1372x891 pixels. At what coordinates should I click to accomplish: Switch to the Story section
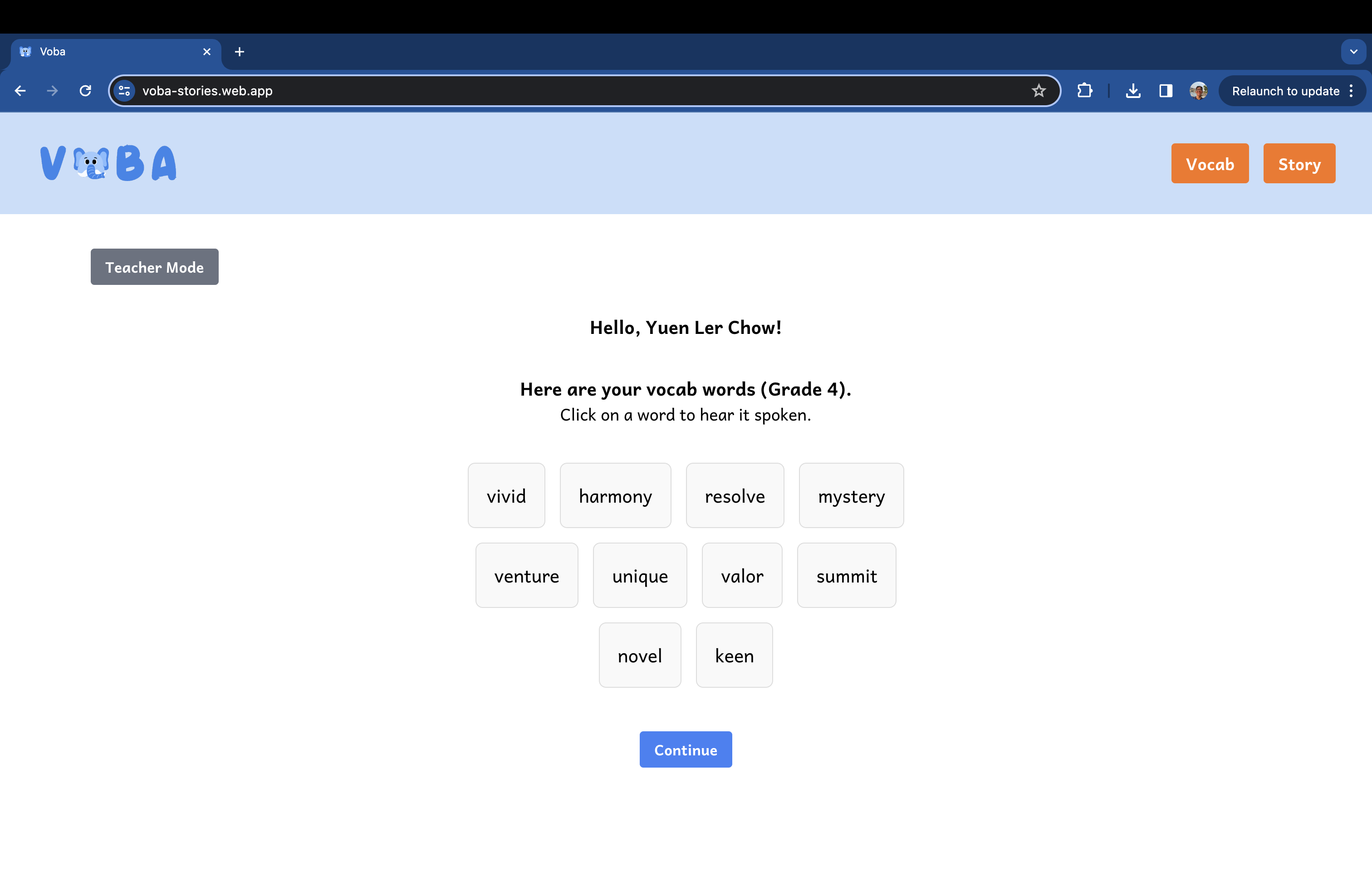pyautogui.click(x=1299, y=164)
